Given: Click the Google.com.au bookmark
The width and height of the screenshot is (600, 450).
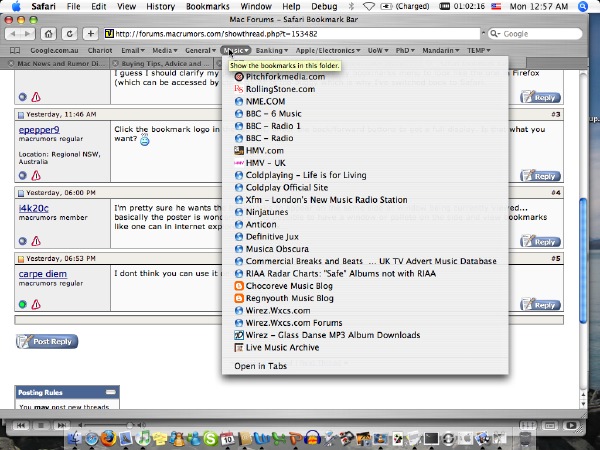Looking at the screenshot, I should pos(54,51).
